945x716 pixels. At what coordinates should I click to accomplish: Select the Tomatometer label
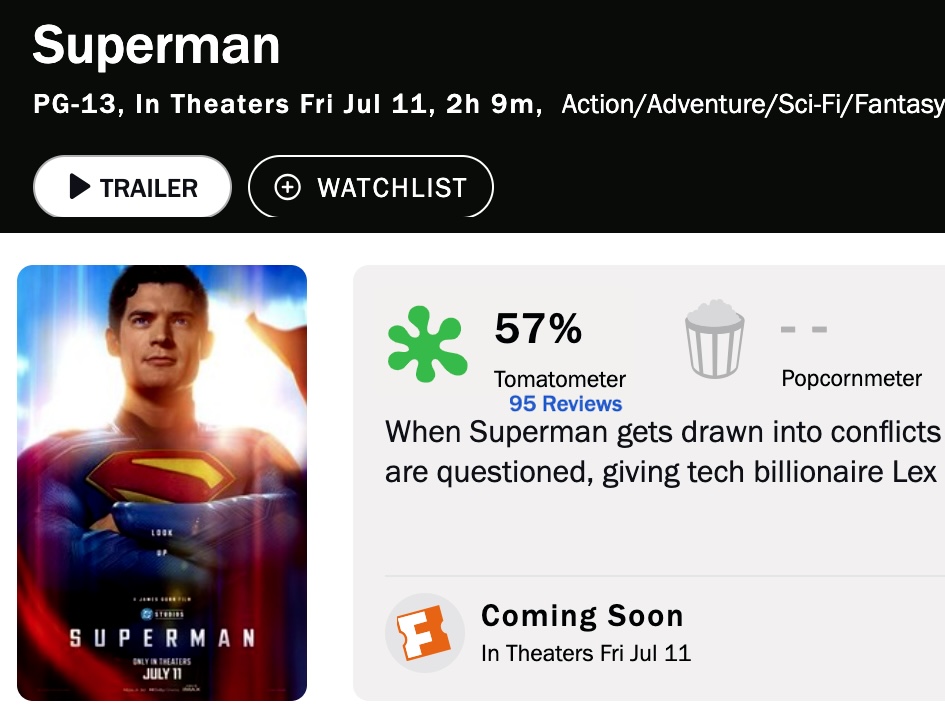559,379
